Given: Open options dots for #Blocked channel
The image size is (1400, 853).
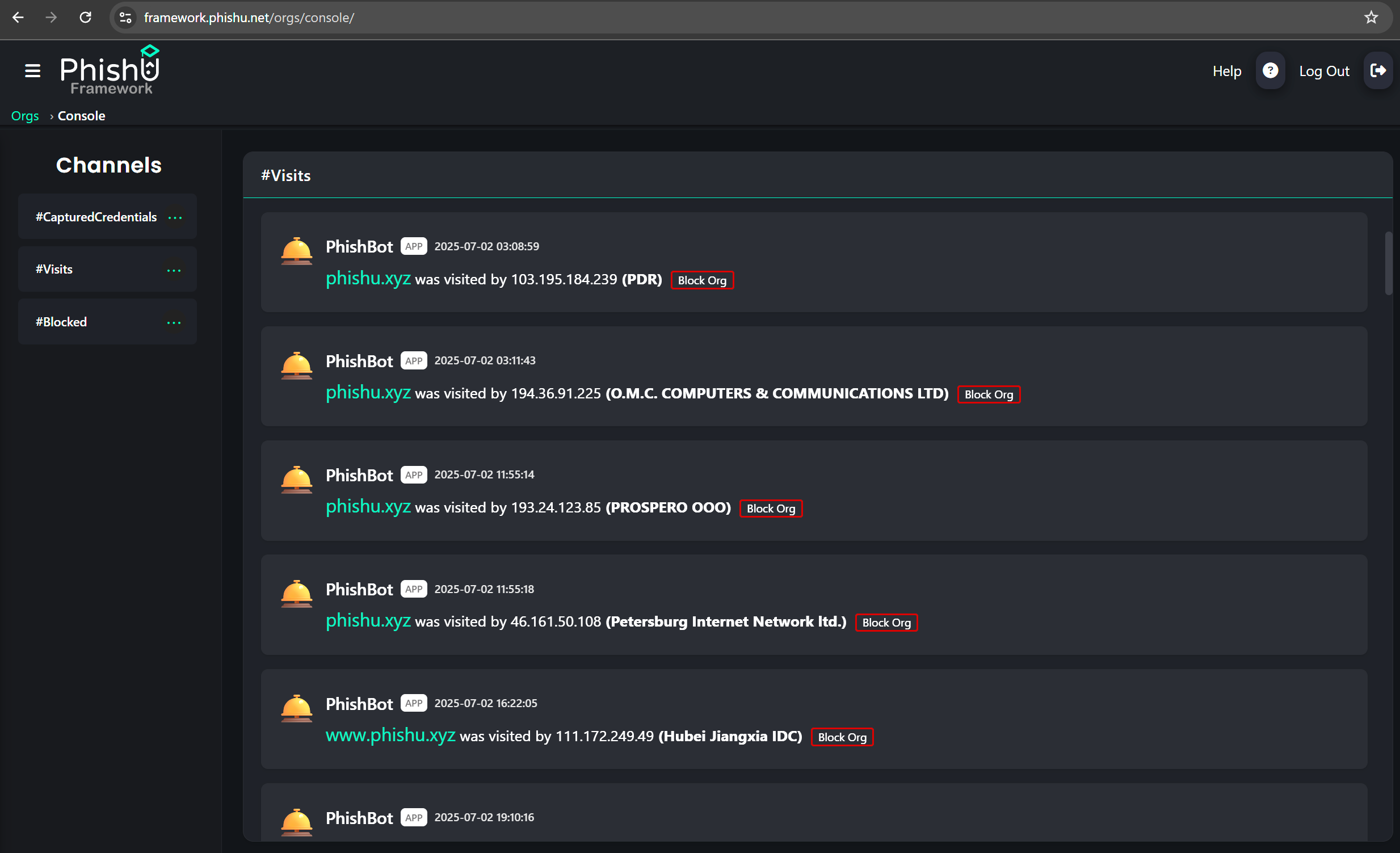Looking at the screenshot, I should point(174,323).
